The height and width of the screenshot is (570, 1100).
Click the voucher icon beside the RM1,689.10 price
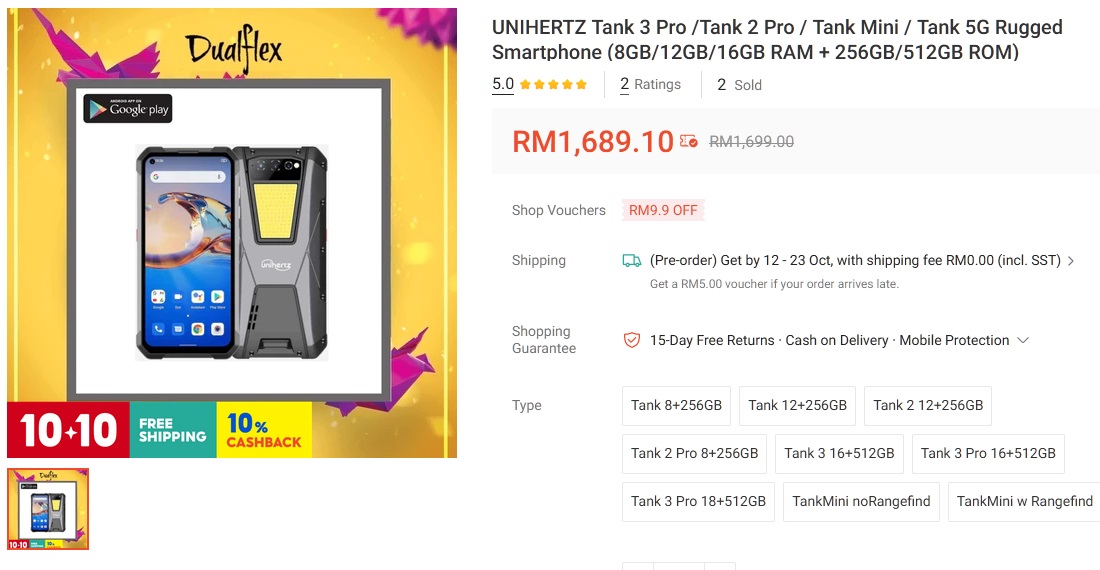[688, 142]
